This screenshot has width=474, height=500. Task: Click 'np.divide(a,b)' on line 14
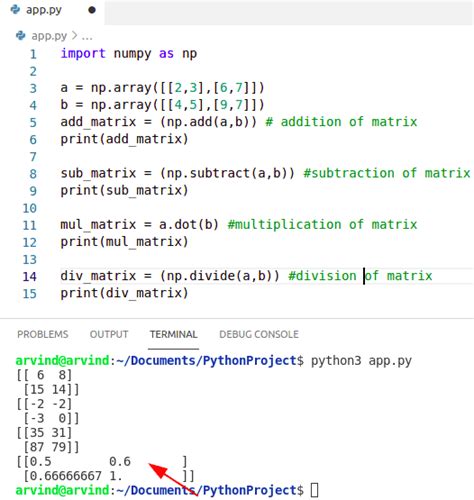[220, 276]
